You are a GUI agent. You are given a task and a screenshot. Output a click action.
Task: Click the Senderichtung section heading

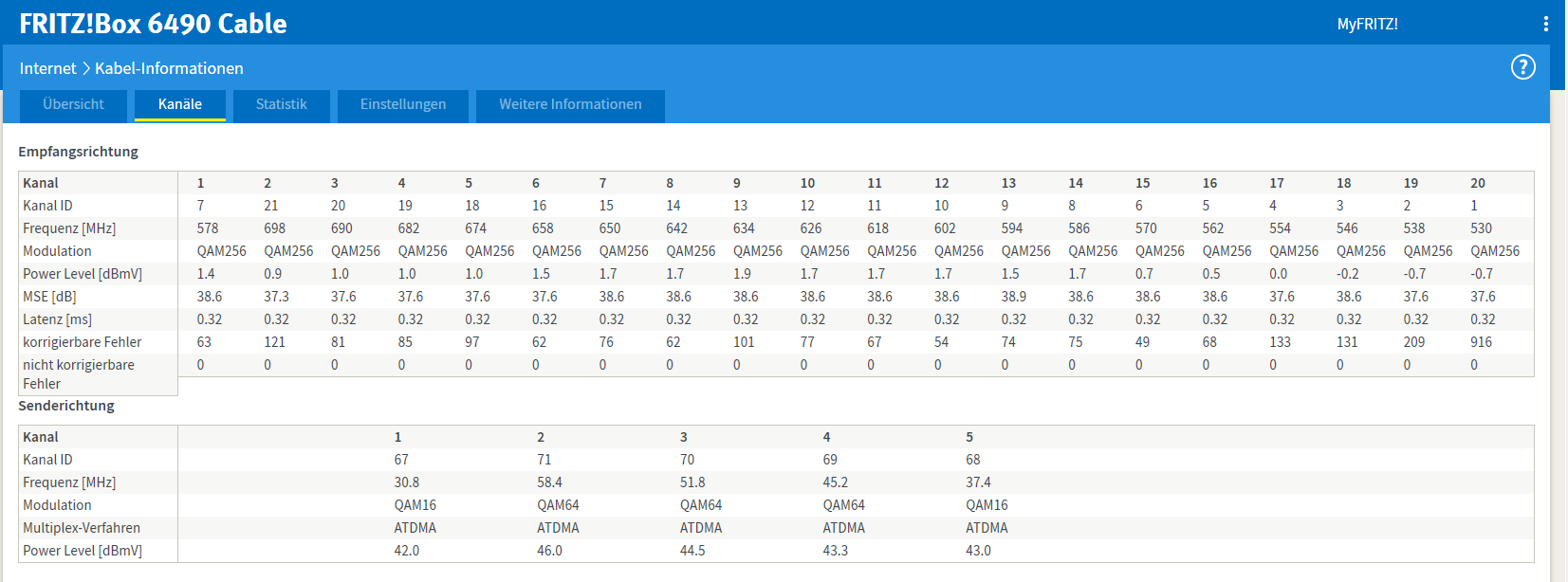point(66,406)
